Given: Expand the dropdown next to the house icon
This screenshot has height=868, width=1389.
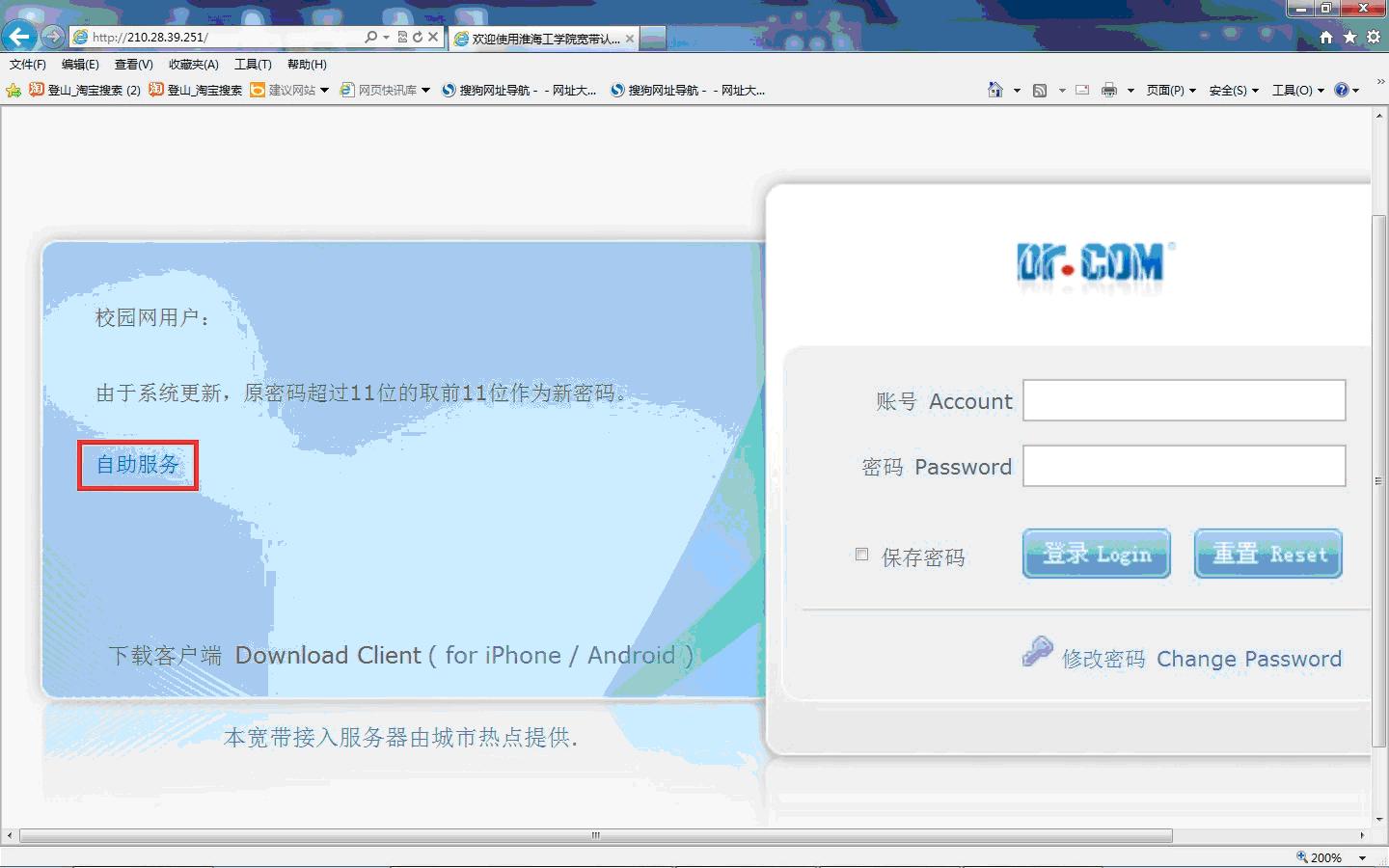Looking at the screenshot, I should point(1017,91).
